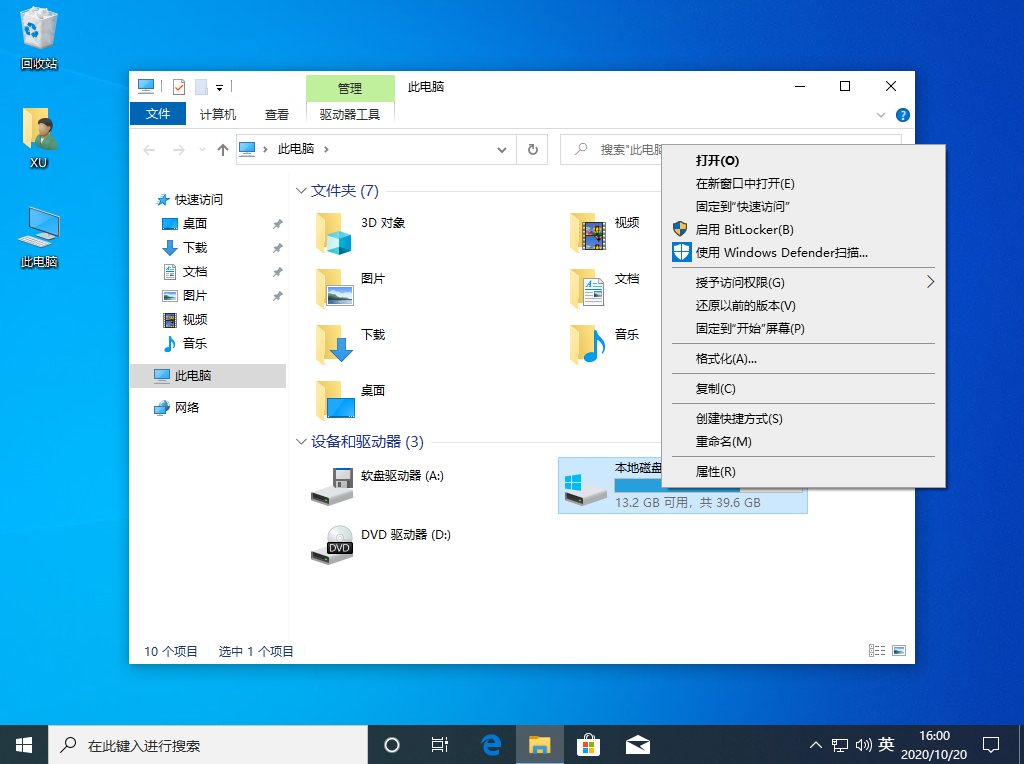Switch to the 查看 ribbon tab
Screen dimensions: 1024x764
(276, 114)
